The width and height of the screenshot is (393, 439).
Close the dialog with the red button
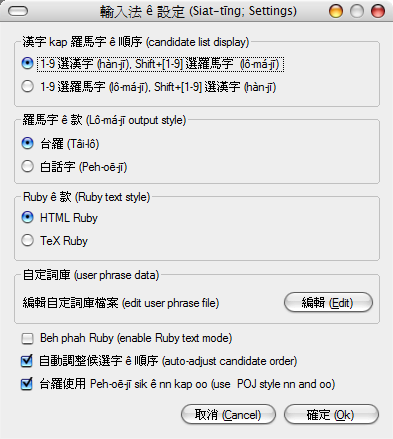(378, 11)
